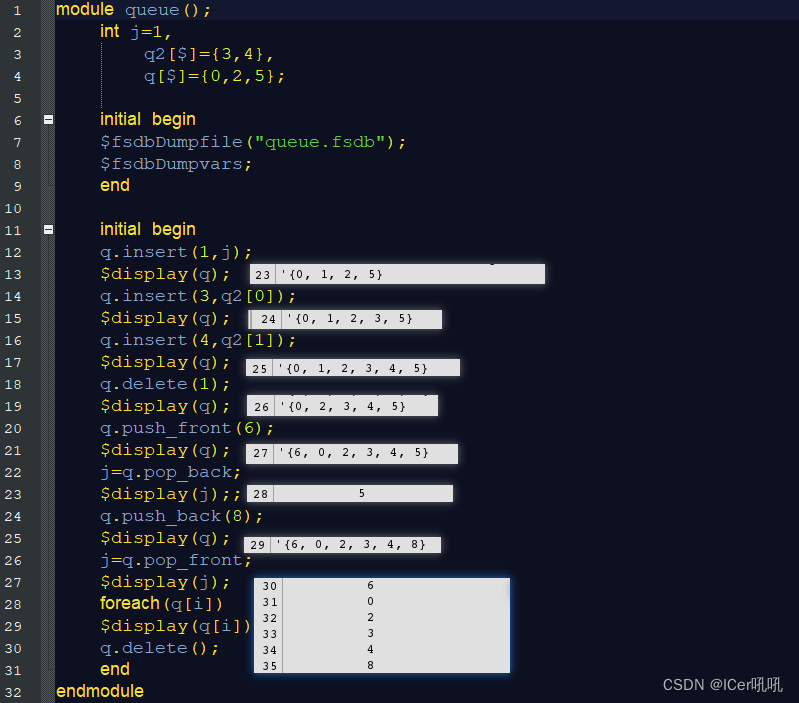
Task: Click the output box showing '{0, 1, 2, 3, 5}
Action: click(x=345, y=319)
